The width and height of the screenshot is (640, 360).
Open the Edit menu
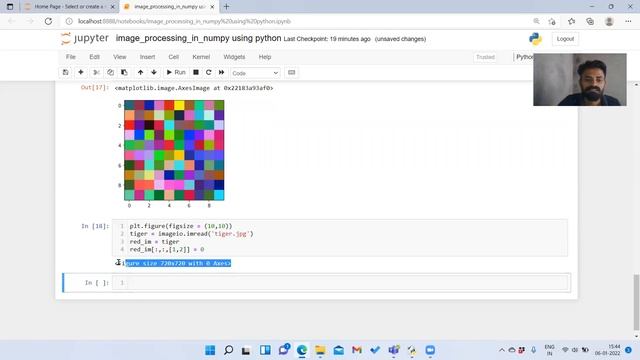[94, 57]
